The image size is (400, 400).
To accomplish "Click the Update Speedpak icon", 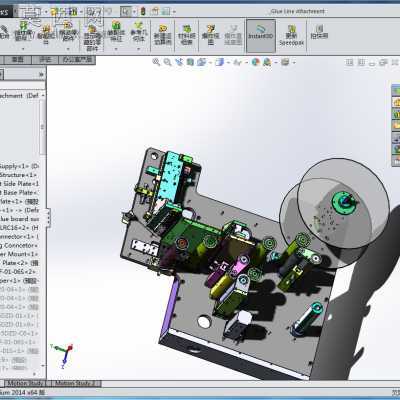I will pyautogui.click(x=291, y=35).
